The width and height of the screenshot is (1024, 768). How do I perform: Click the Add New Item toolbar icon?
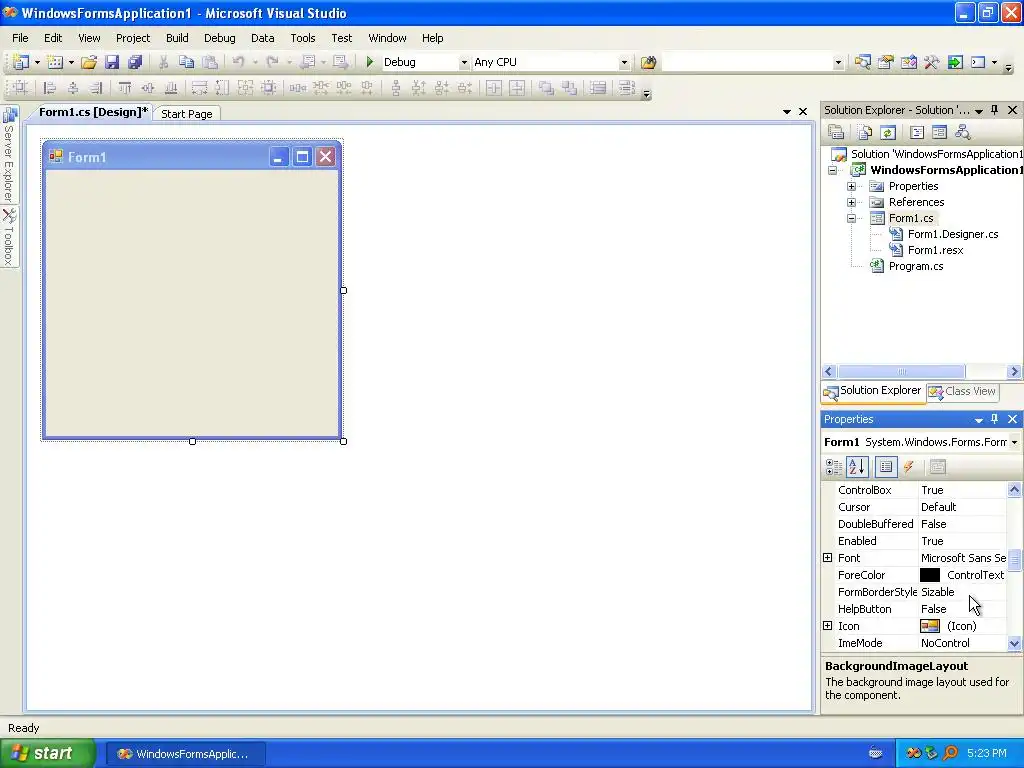(56, 62)
